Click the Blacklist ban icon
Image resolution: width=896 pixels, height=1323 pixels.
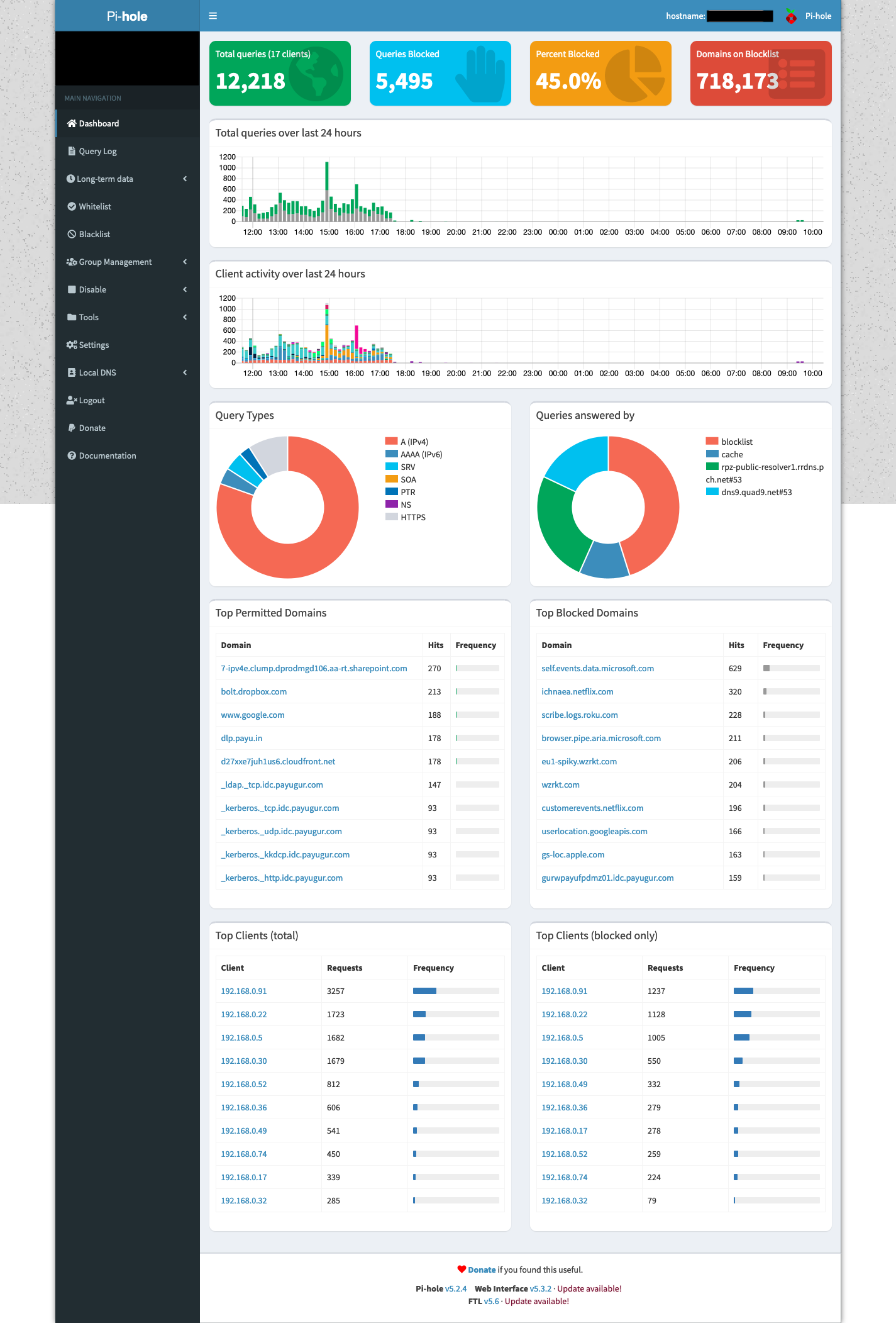(72, 234)
